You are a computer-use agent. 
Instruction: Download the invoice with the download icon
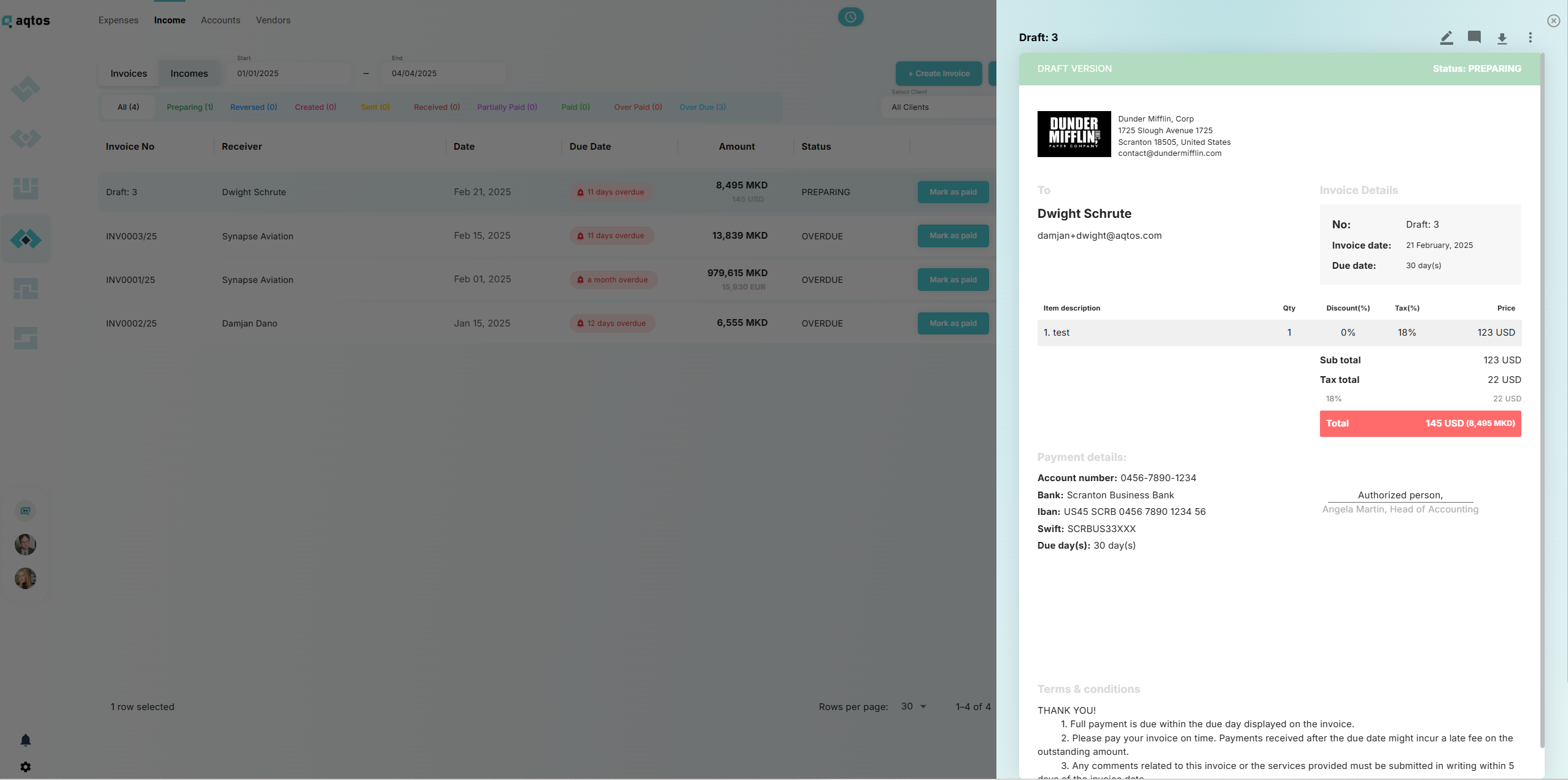point(1502,38)
